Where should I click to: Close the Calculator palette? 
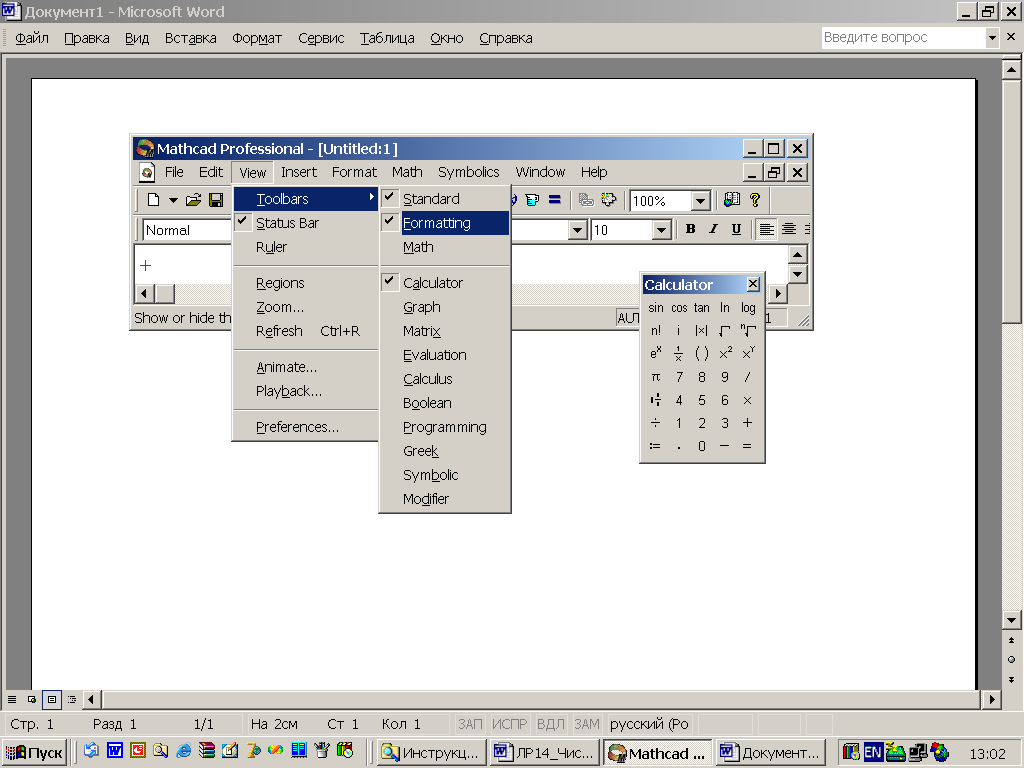point(753,284)
